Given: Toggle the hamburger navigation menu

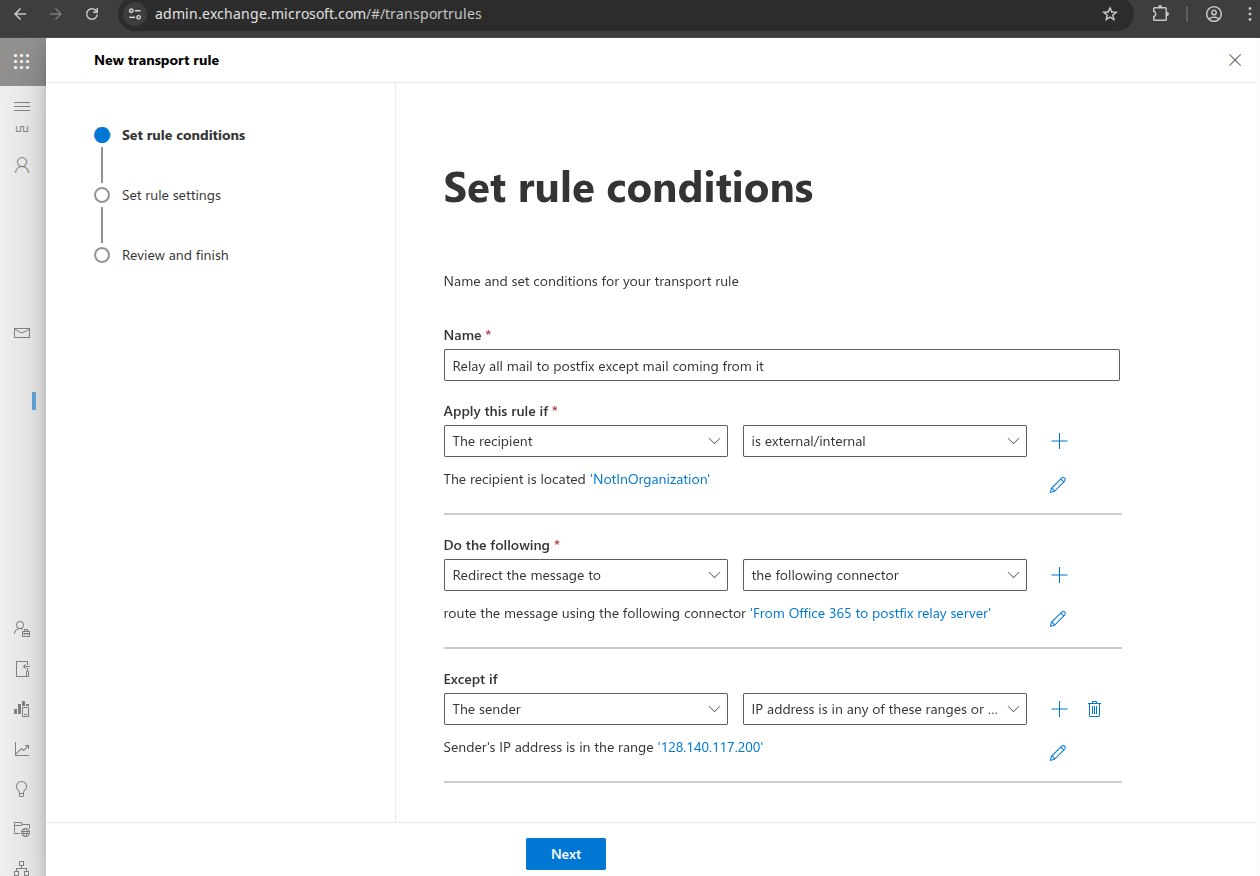Looking at the screenshot, I should [x=22, y=106].
